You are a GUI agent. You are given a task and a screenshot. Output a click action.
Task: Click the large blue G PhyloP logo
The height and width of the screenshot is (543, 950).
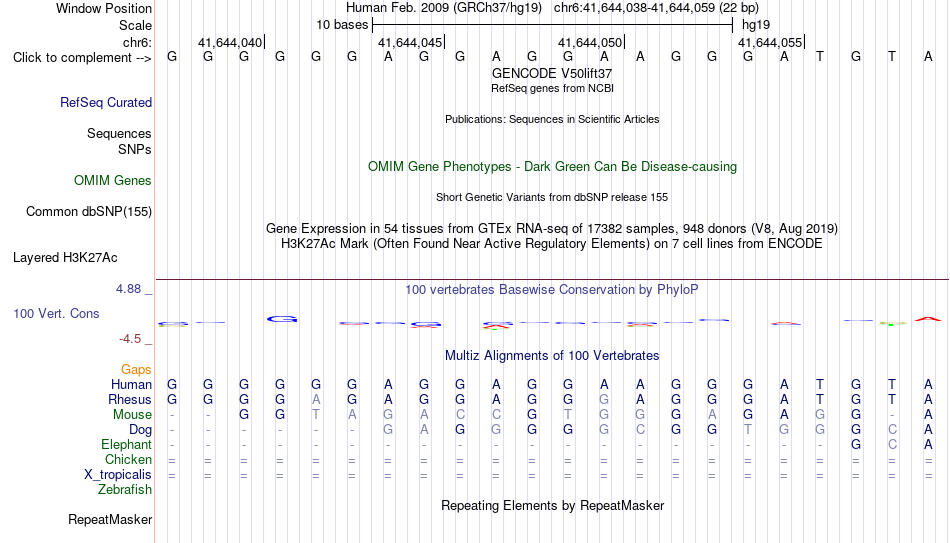(282, 319)
